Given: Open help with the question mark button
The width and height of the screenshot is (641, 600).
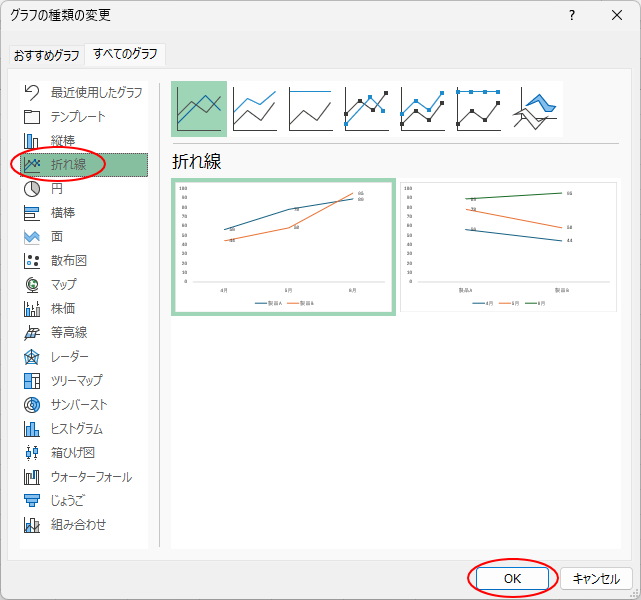Looking at the screenshot, I should (x=572, y=16).
